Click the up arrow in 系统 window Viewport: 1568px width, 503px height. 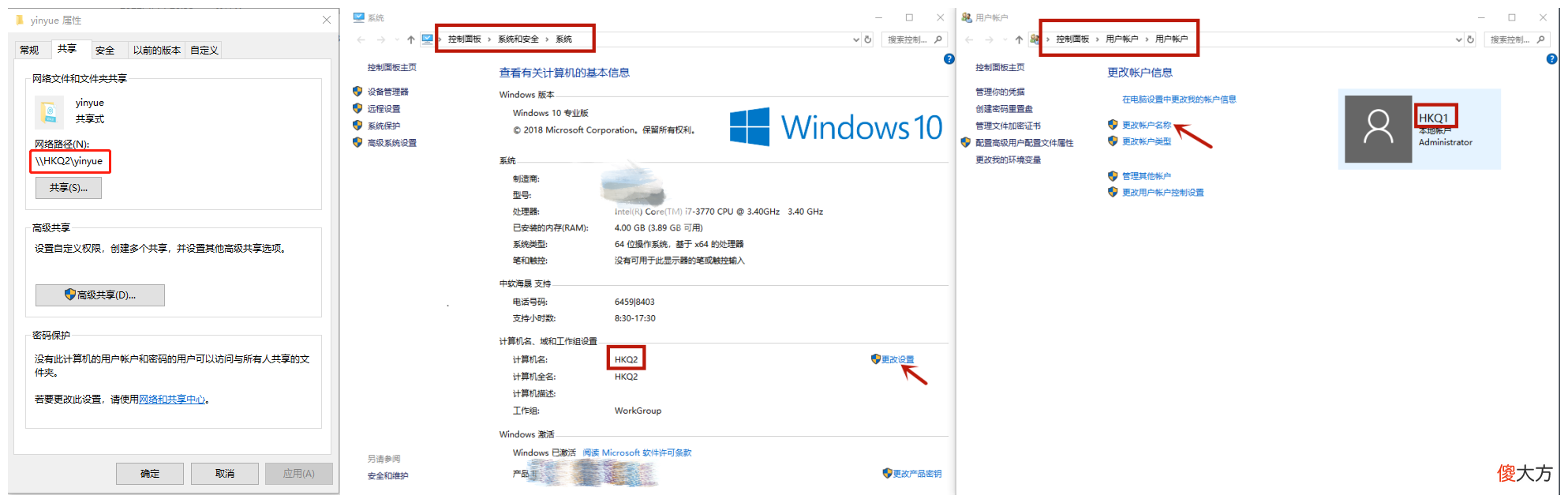click(411, 39)
